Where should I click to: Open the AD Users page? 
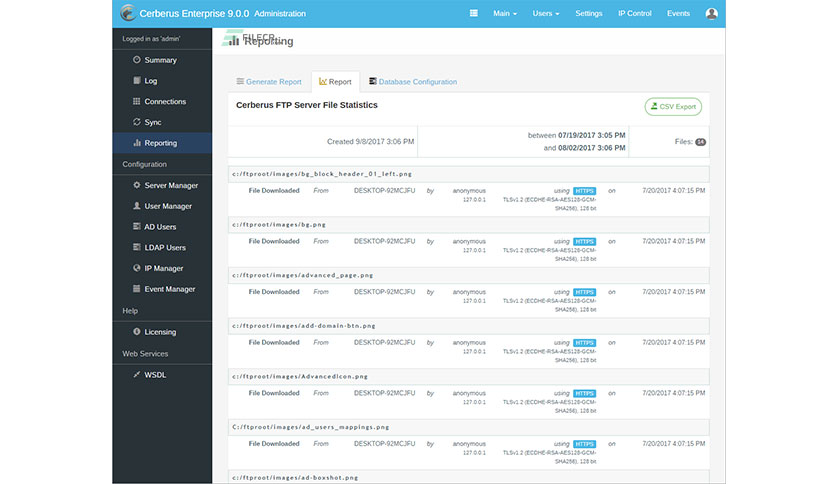(162, 227)
